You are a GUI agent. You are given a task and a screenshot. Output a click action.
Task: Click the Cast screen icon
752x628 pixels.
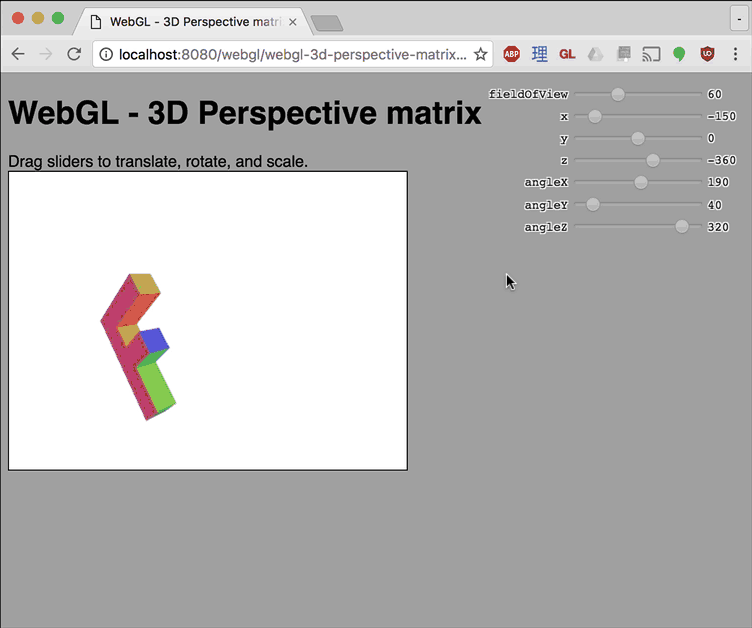pos(651,54)
